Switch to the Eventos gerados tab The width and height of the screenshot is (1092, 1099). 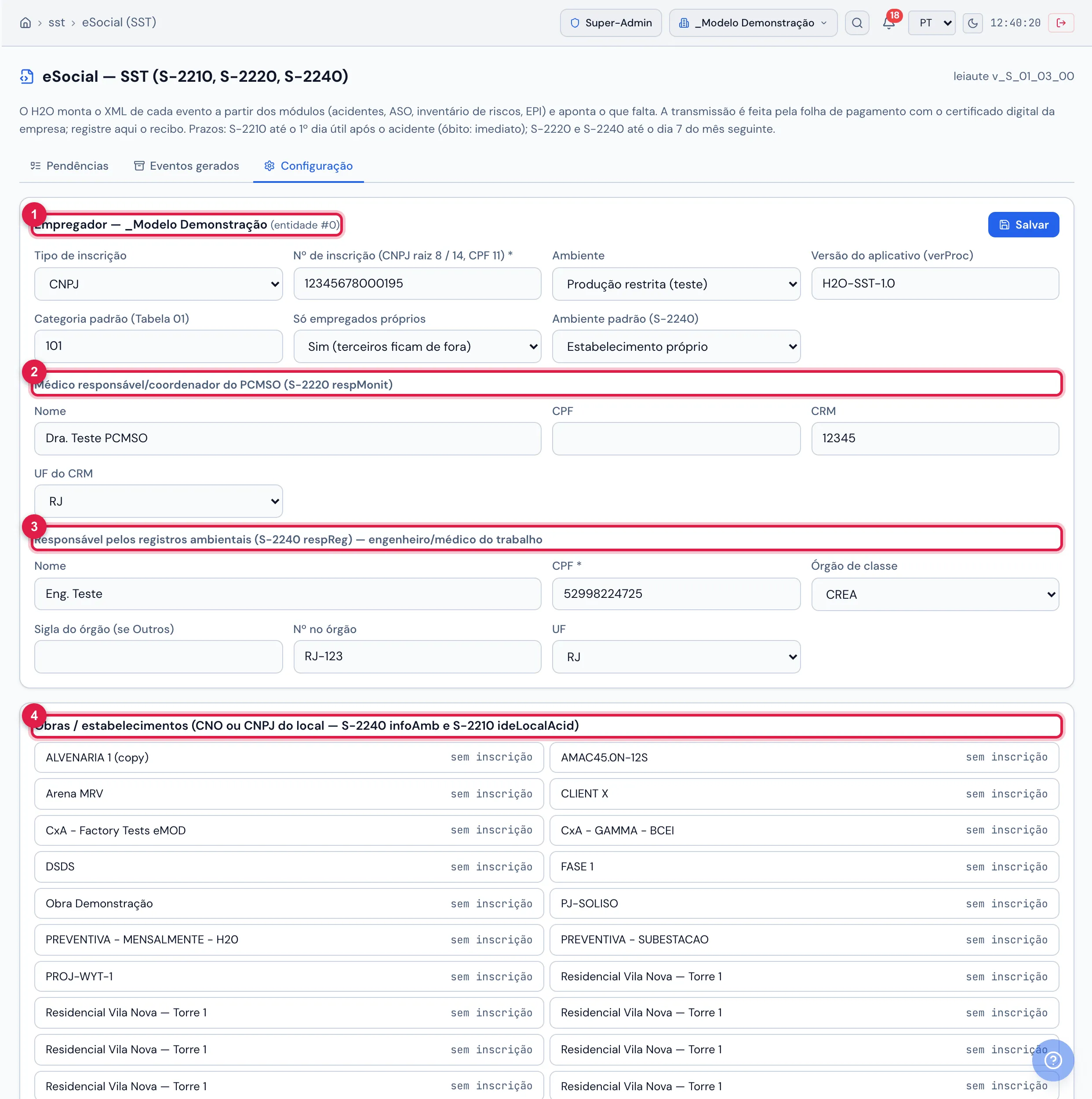click(186, 166)
